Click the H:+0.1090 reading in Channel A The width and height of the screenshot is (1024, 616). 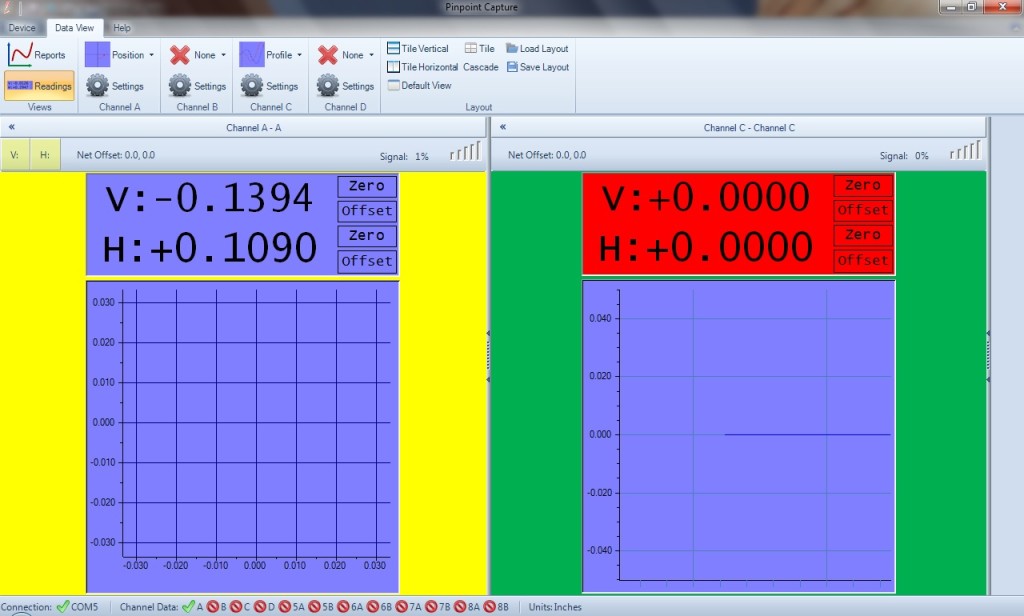coord(210,248)
